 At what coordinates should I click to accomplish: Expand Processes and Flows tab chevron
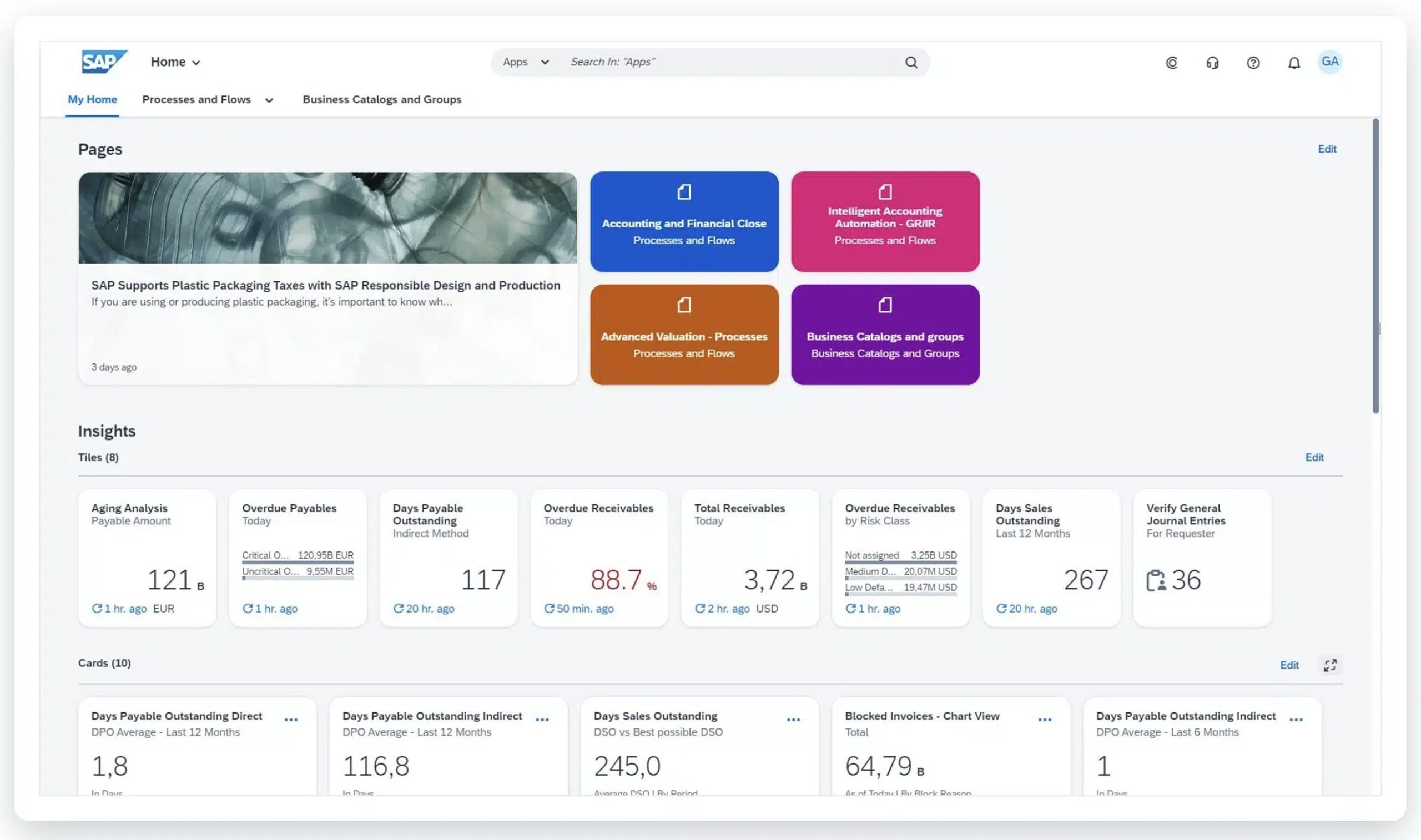pyautogui.click(x=269, y=100)
